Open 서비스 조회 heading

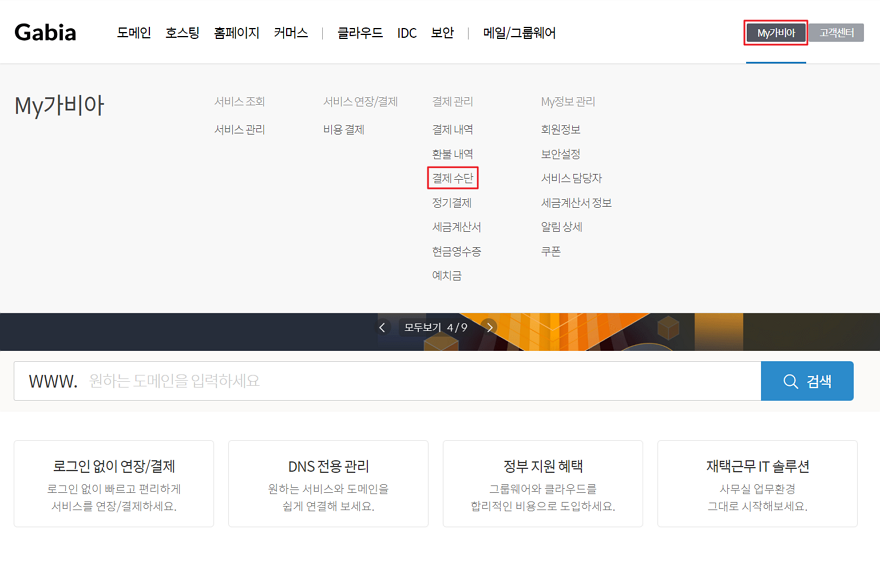(x=240, y=102)
